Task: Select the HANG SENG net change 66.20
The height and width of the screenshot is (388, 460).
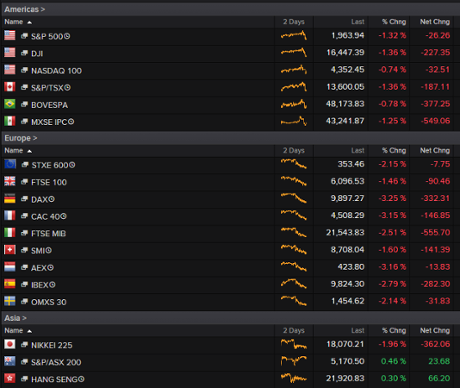Action: 439,378
